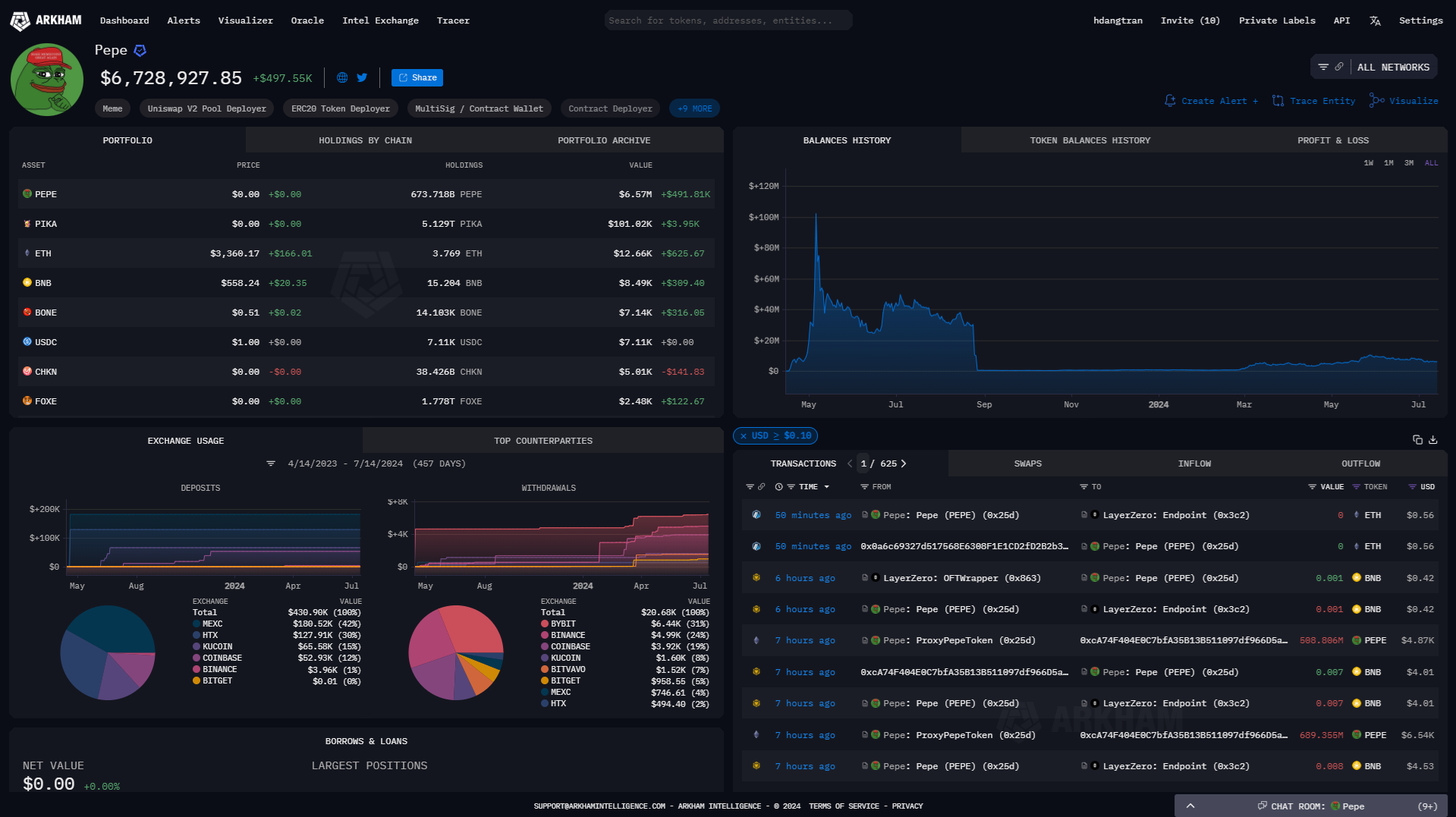Click the verified badge next to Pepe
The height and width of the screenshot is (817, 1456).
140,51
